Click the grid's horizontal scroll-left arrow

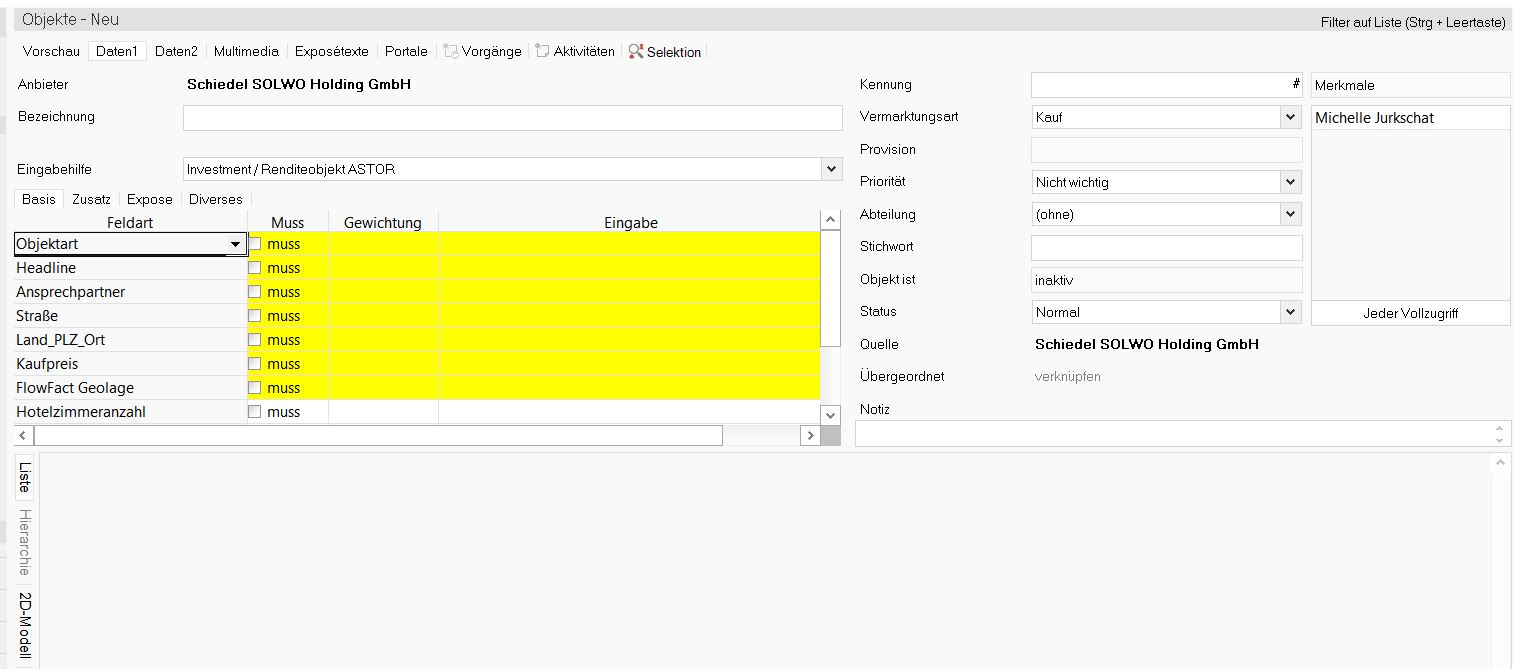[24, 435]
